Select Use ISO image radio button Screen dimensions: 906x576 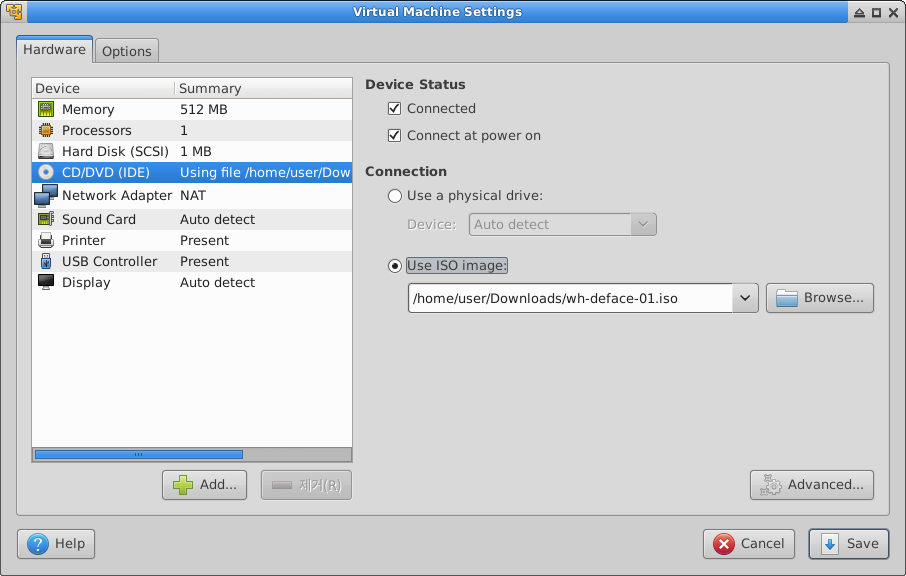(395, 266)
